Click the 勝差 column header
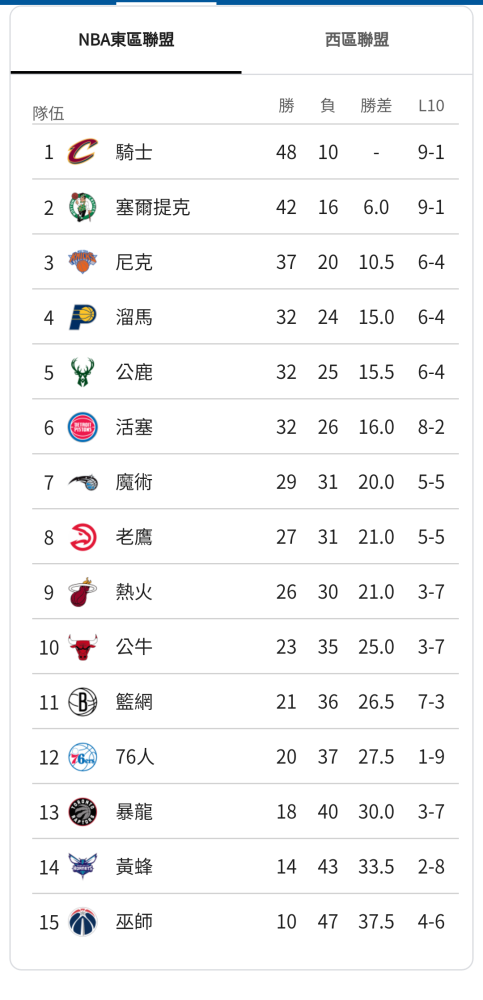This screenshot has width=483, height=1000. coord(376,106)
